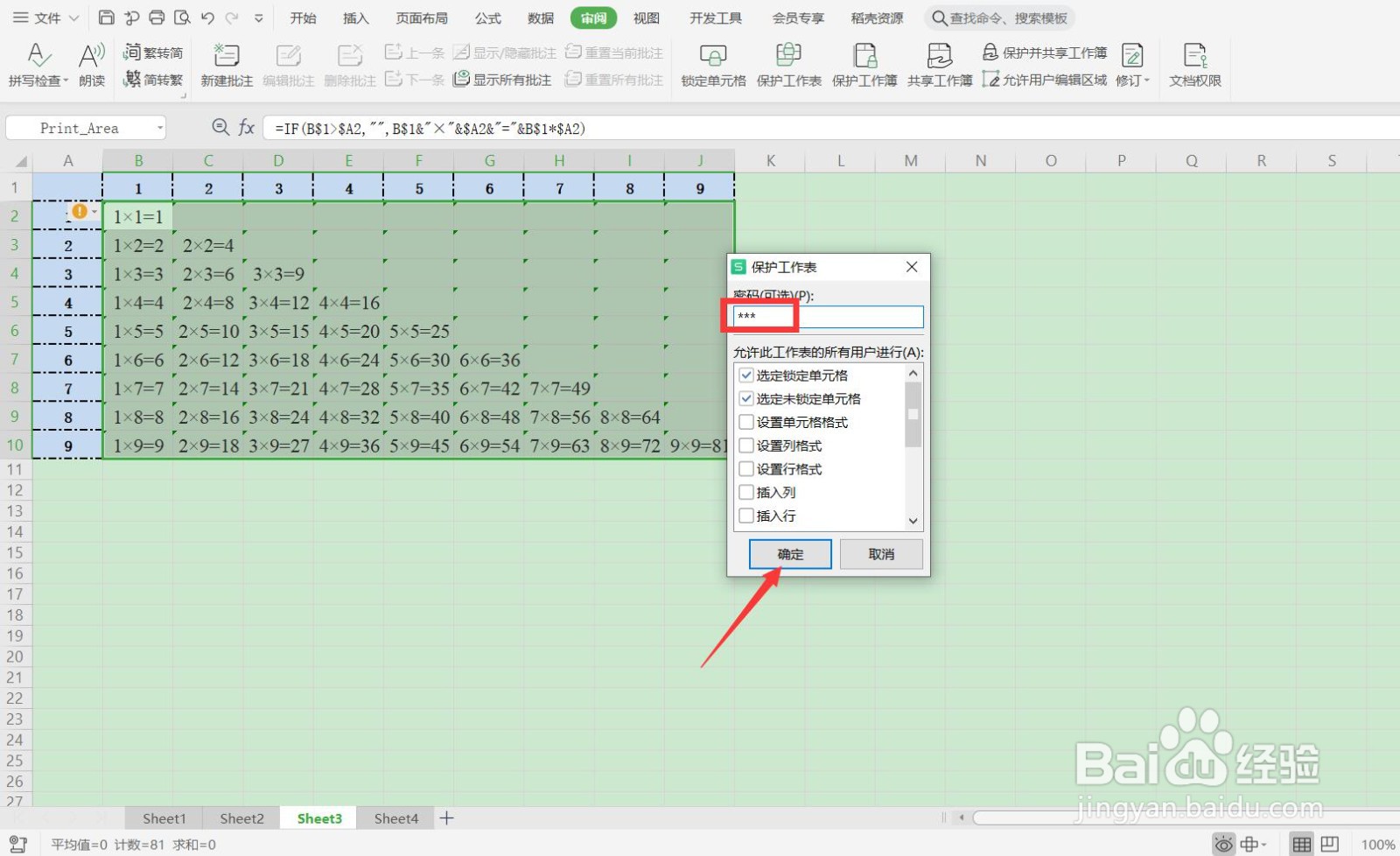Screen dimensions: 1400x856
Task: Click the Print Preview icon
Action: coord(182,18)
